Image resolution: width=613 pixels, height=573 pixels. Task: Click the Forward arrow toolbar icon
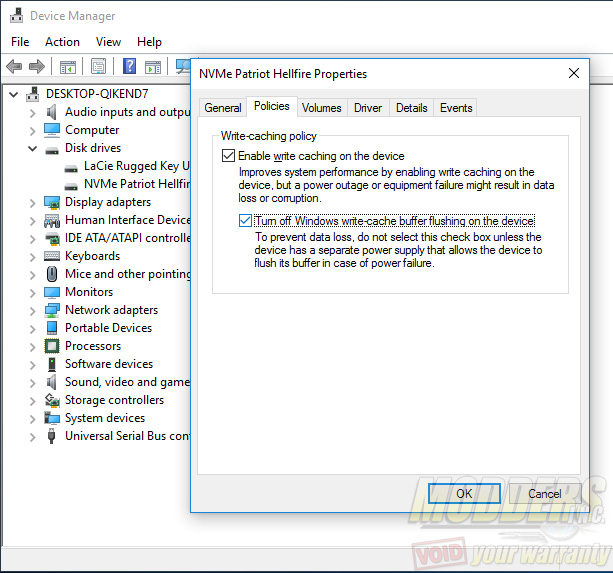coord(37,66)
